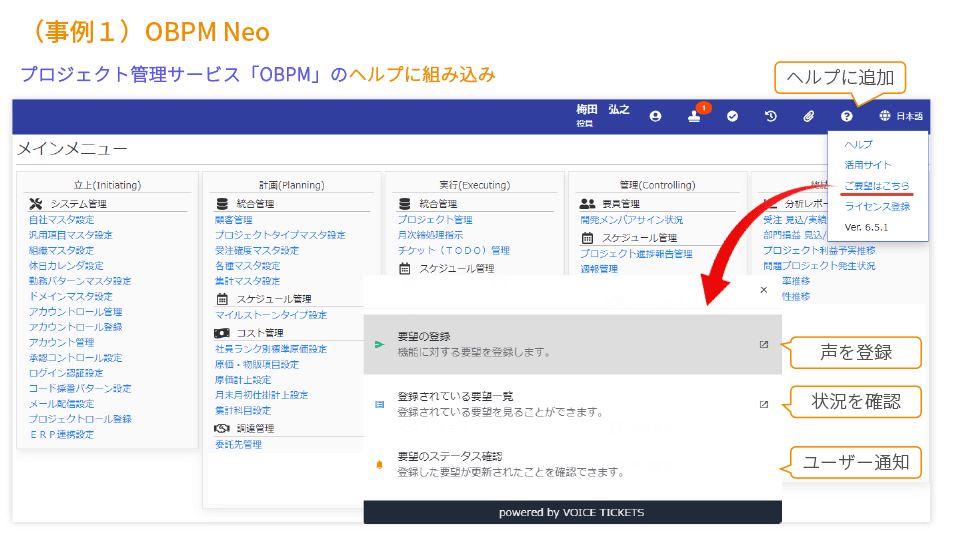Click the question mark help icon
The height and width of the screenshot is (540, 960).
click(x=846, y=116)
